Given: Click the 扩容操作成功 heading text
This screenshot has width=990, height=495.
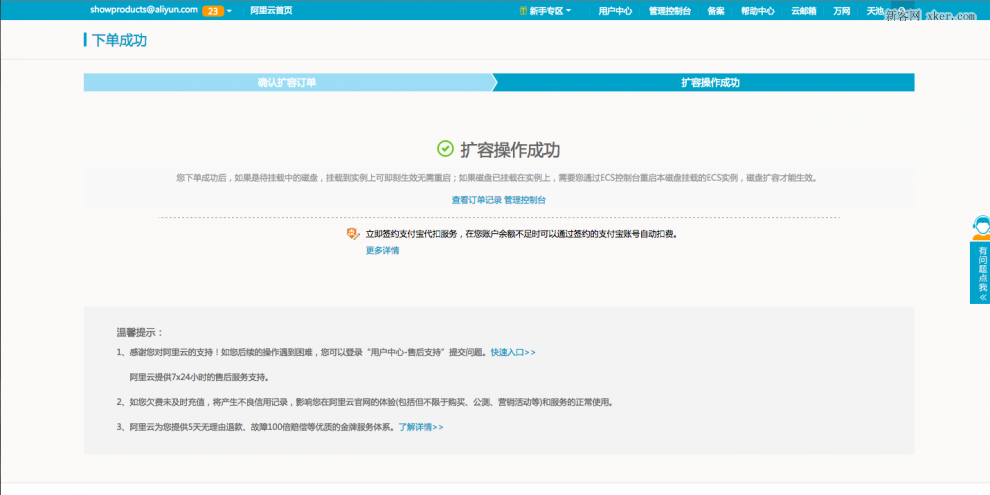Looking at the screenshot, I should tap(510, 150).
